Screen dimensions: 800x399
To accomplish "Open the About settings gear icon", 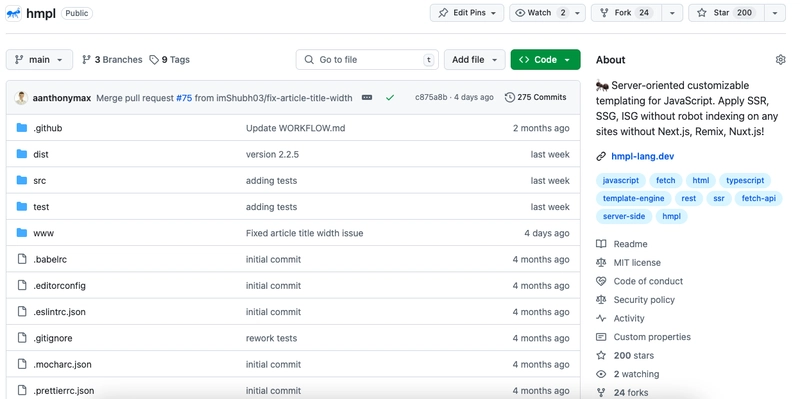I will (x=780, y=60).
